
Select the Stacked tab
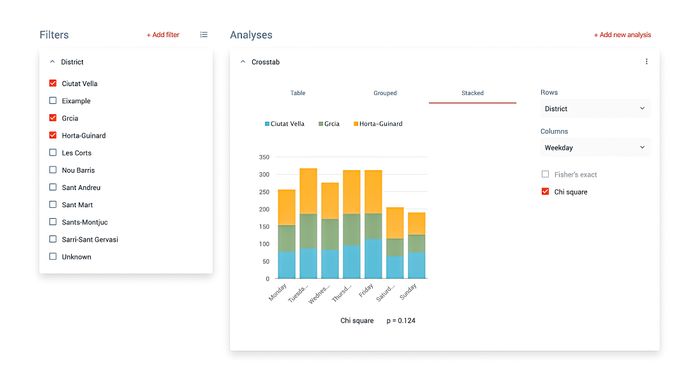coord(472,93)
